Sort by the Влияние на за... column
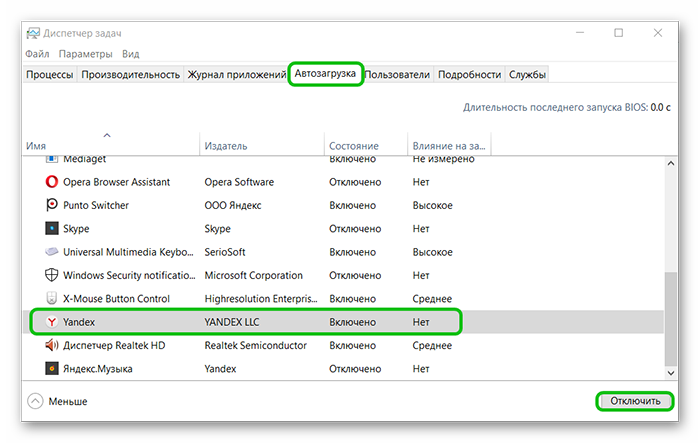 coord(449,144)
